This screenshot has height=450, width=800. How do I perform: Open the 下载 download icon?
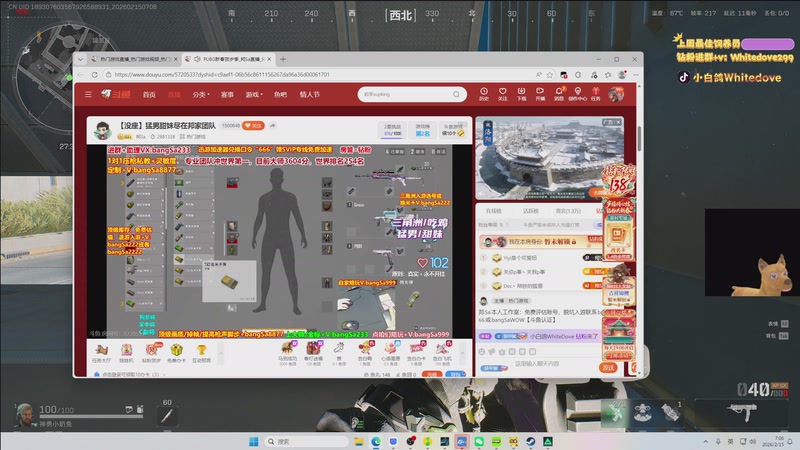(x=521, y=94)
